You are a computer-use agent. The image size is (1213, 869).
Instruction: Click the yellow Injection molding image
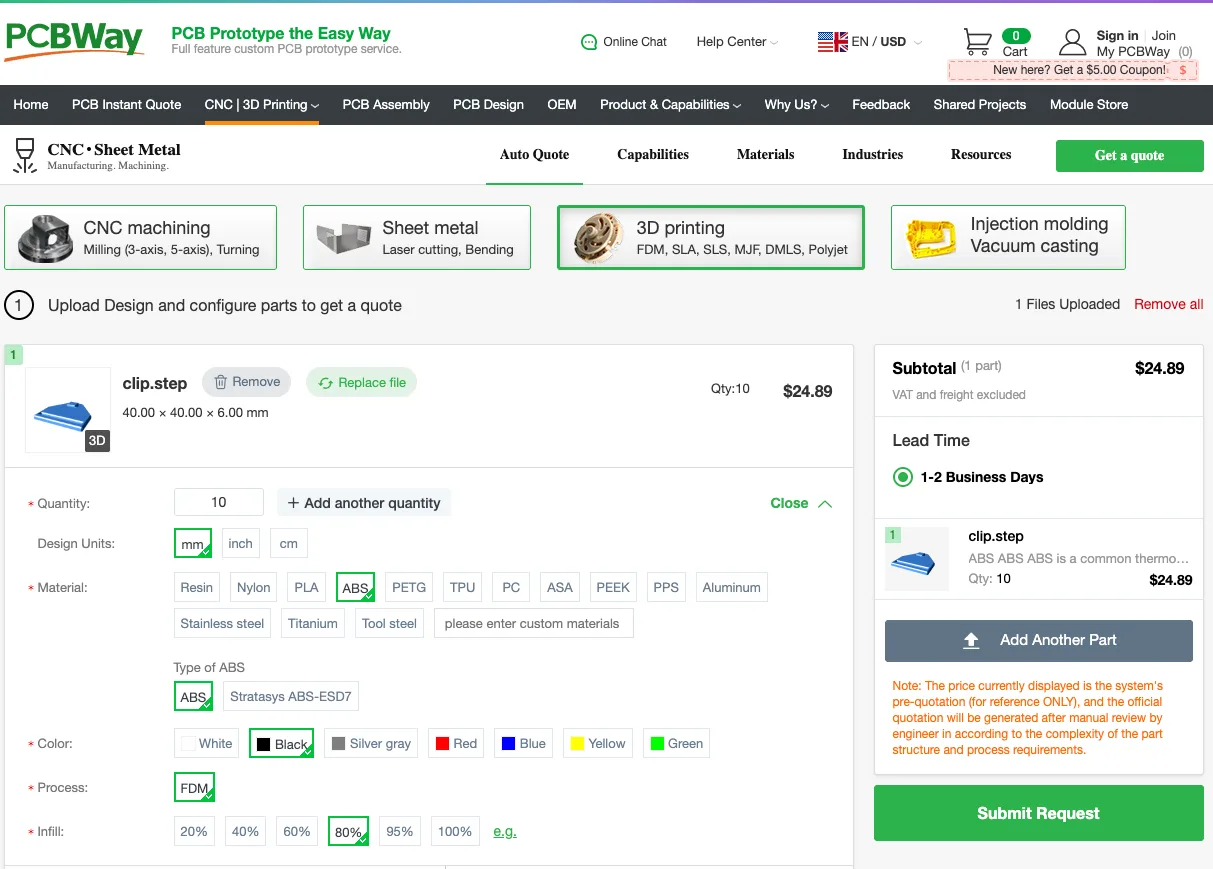[931, 238]
